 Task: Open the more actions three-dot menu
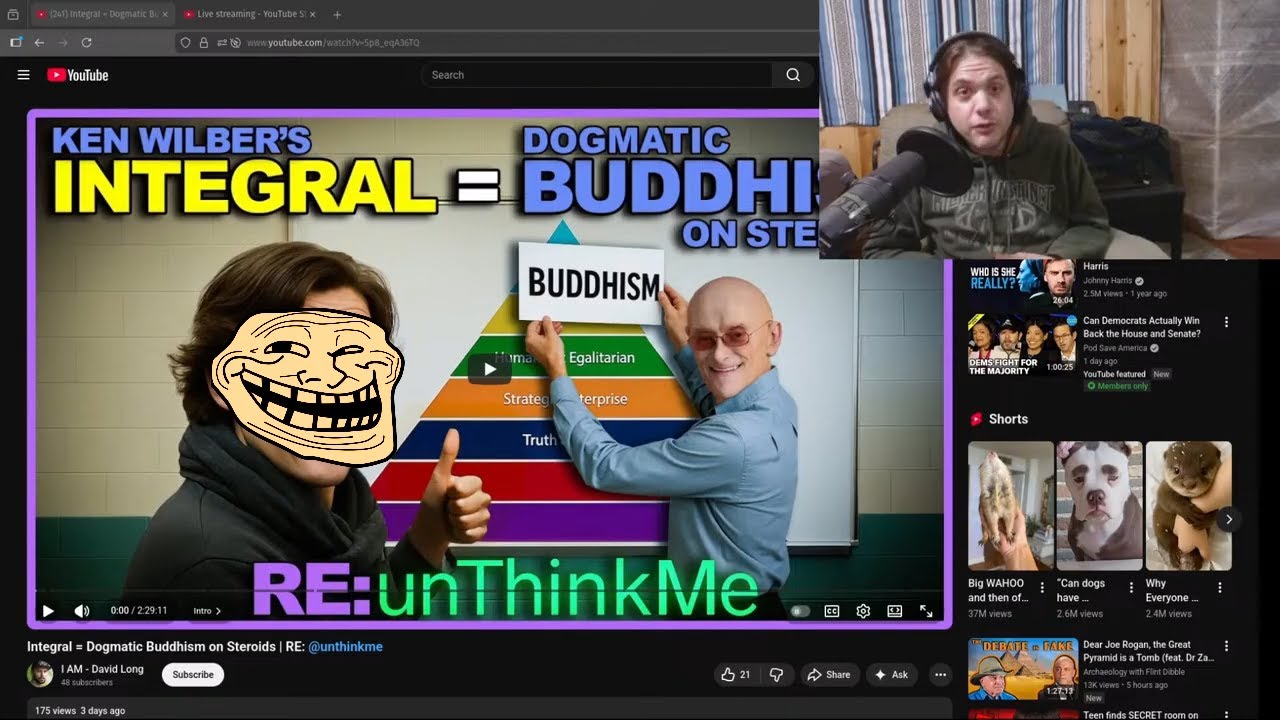coord(940,675)
